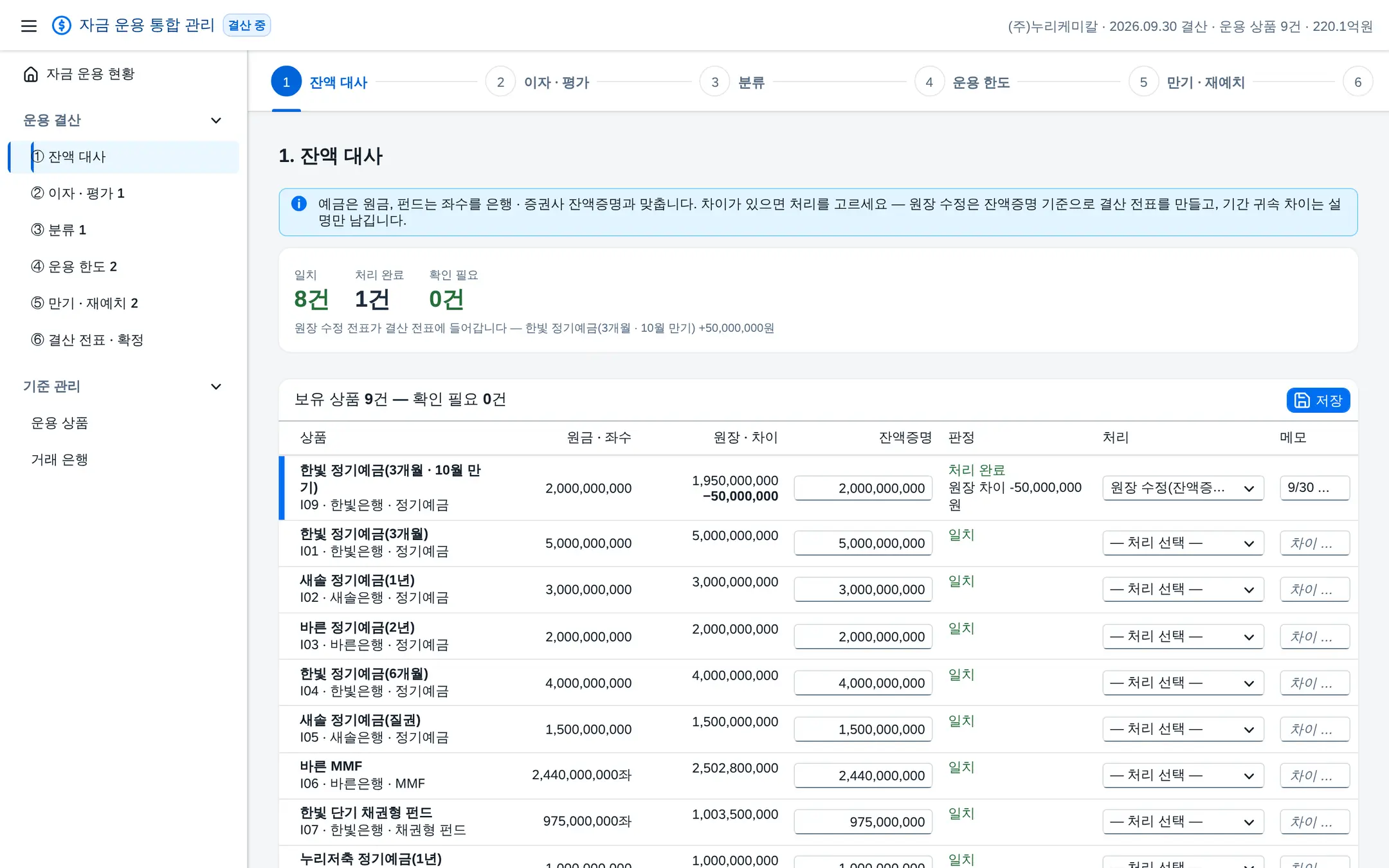The image size is (1389, 868).
Task: Select ⑥ 결산 전표 · 확정 in sidebar
Action: tap(123, 340)
